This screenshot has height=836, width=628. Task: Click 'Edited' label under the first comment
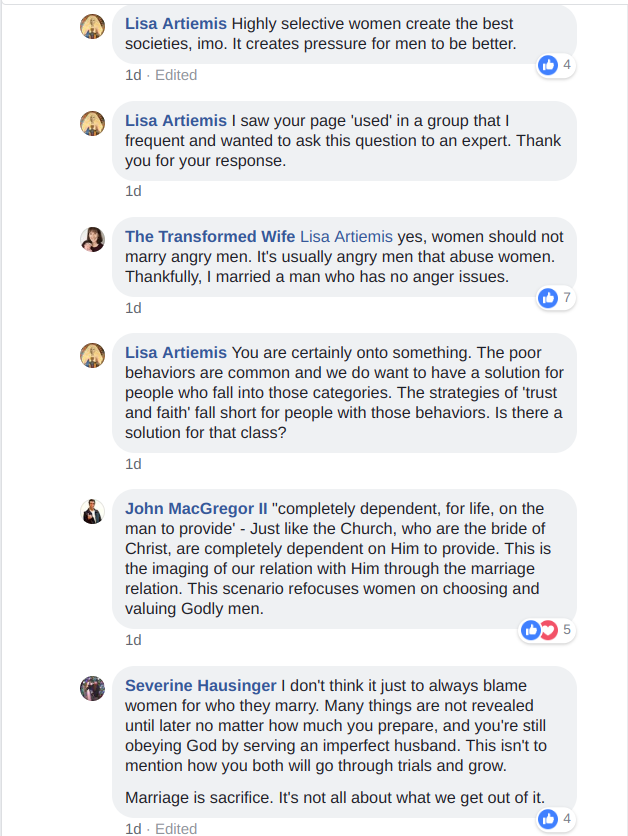(176, 75)
